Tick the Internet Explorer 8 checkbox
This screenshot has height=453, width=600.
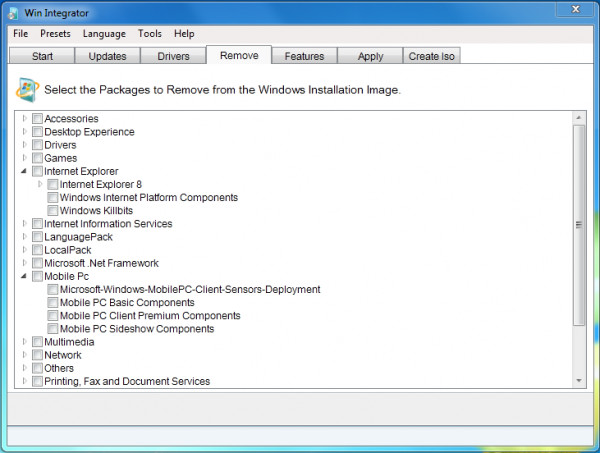point(53,184)
